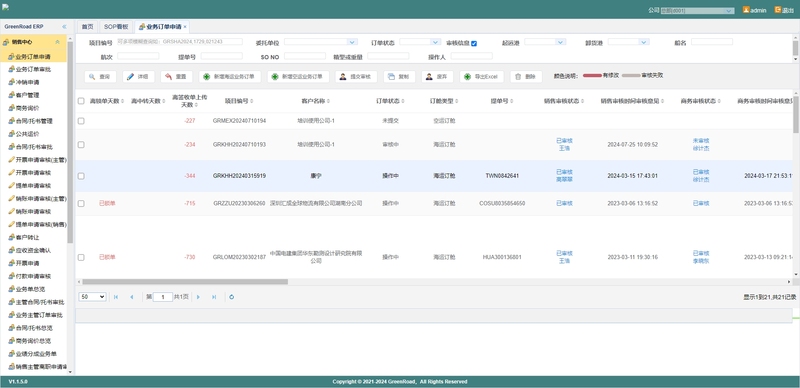Viewport: 800px width, 388px height.
Task: Click the 删除 trash button
Action: (x=526, y=77)
